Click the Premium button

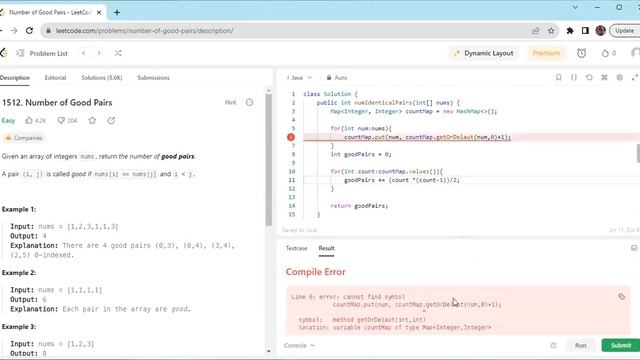click(546, 53)
